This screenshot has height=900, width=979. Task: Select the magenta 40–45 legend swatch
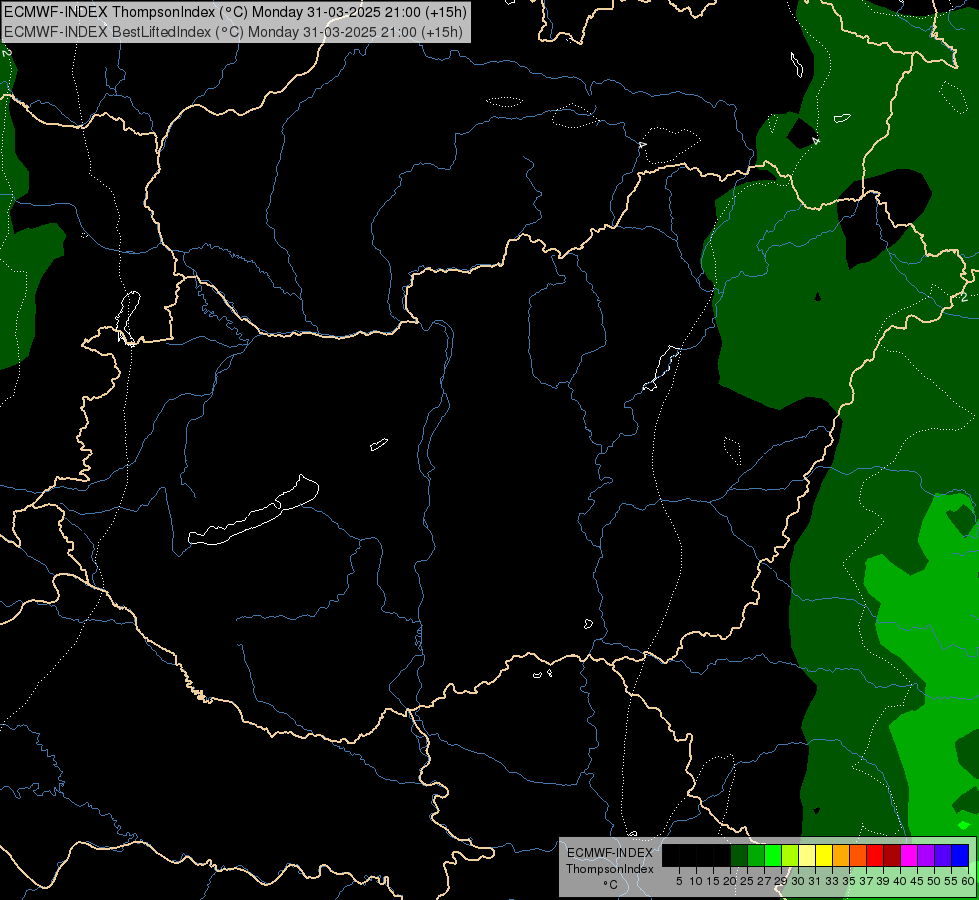[x=909, y=855]
